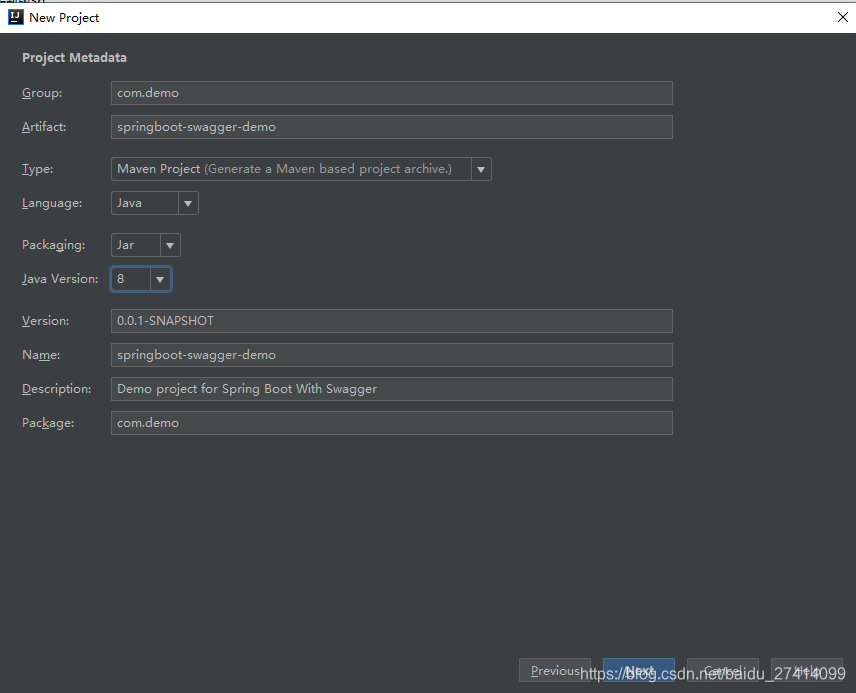Click the Group input field

(391, 93)
